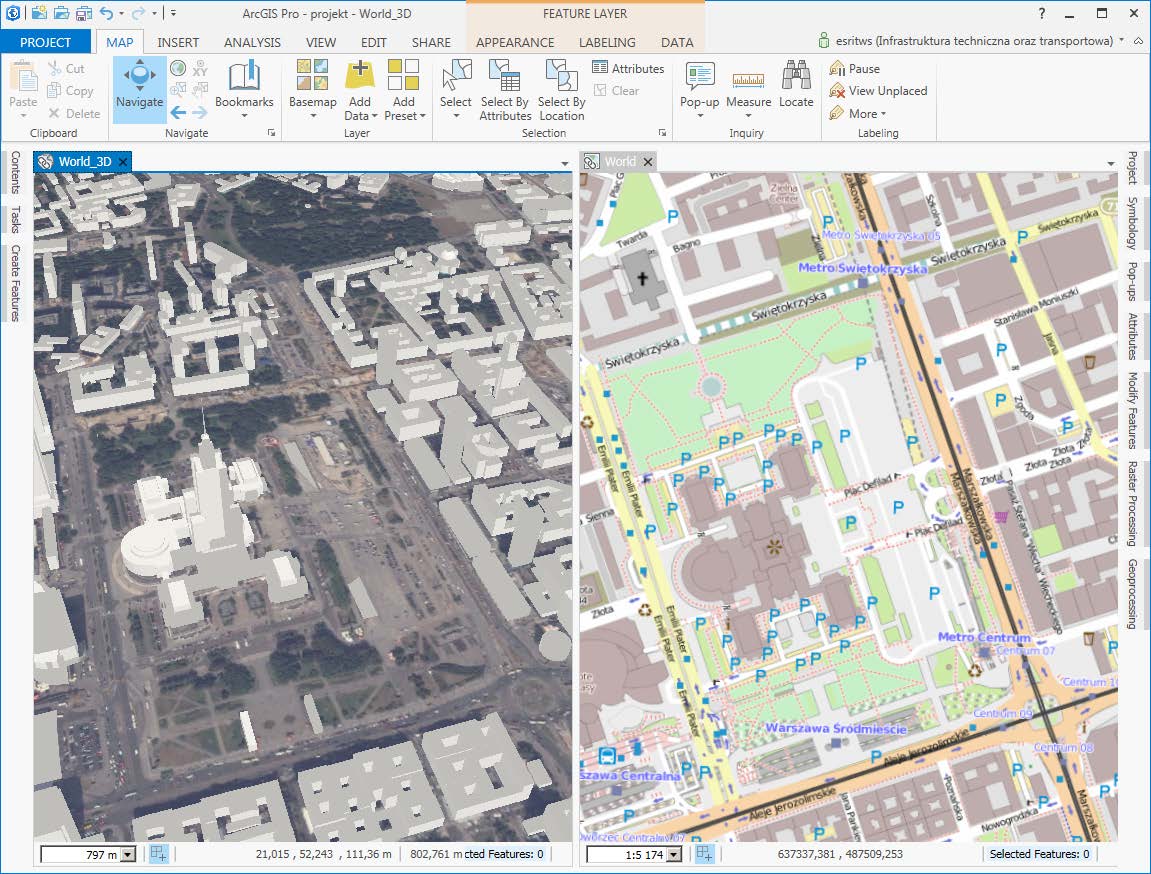Toggle View Unplaced labels
Screen dimensions: 1151x874
pyautogui.click(x=878, y=91)
